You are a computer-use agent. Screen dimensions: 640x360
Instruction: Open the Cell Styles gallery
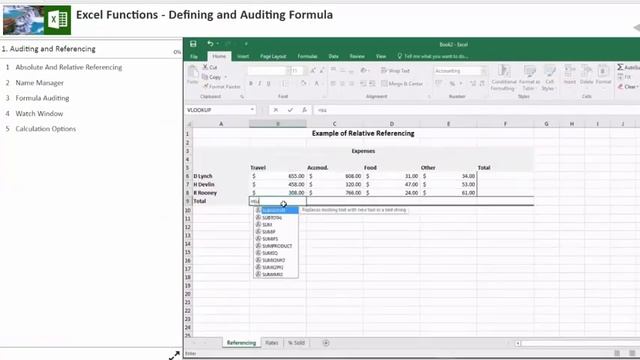tap(549, 78)
